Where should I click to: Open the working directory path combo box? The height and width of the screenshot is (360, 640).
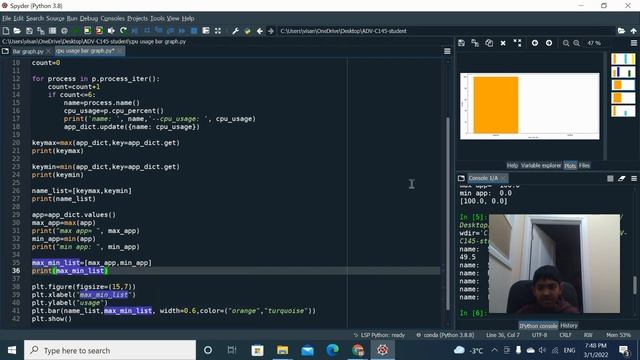[446, 31]
